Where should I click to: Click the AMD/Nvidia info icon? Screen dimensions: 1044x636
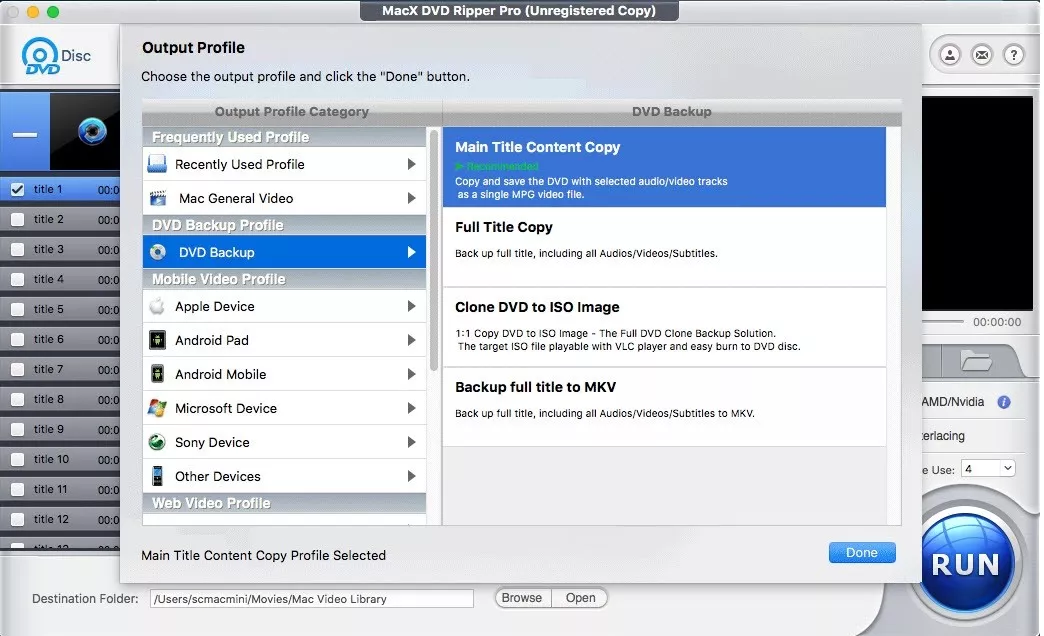click(x=1005, y=401)
